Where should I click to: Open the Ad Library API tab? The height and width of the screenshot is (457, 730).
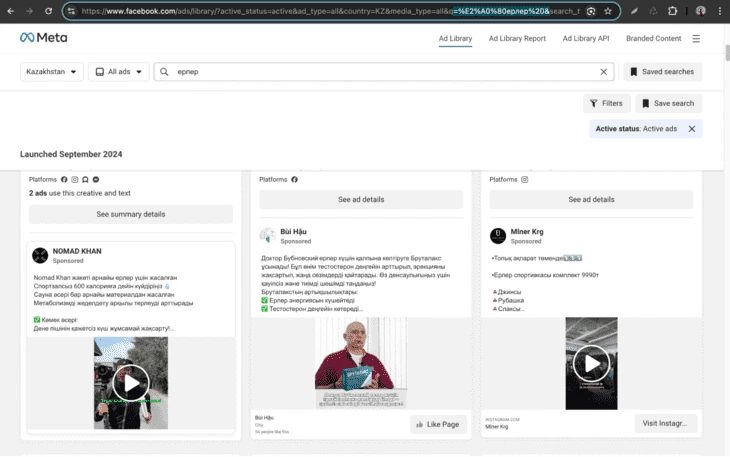coord(586,39)
